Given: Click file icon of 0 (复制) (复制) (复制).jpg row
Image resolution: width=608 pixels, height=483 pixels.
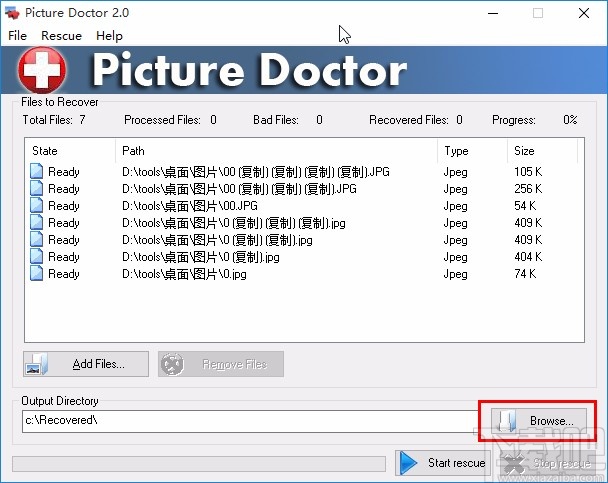Looking at the screenshot, I should pyautogui.click(x=36, y=223).
